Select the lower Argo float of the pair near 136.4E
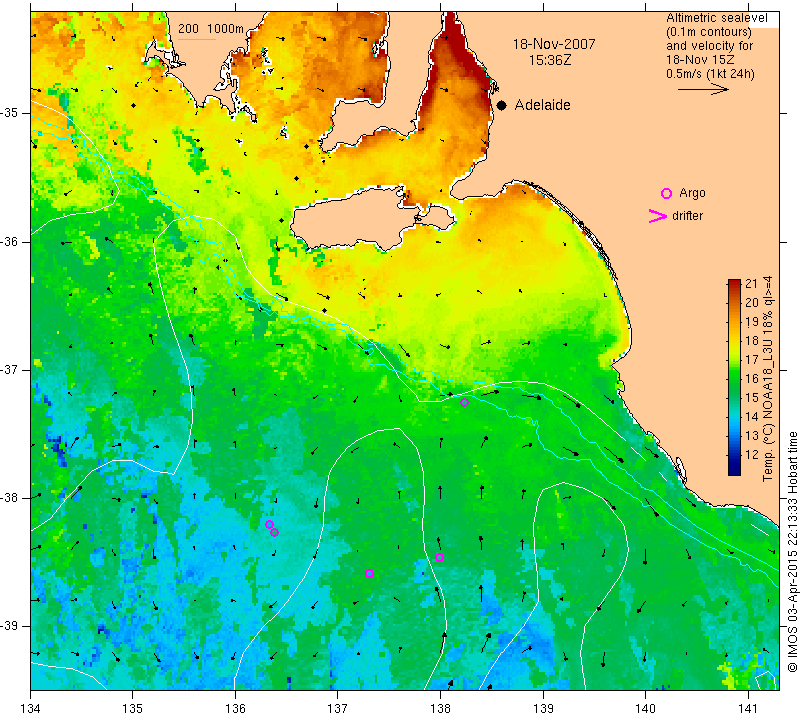 tap(274, 533)
